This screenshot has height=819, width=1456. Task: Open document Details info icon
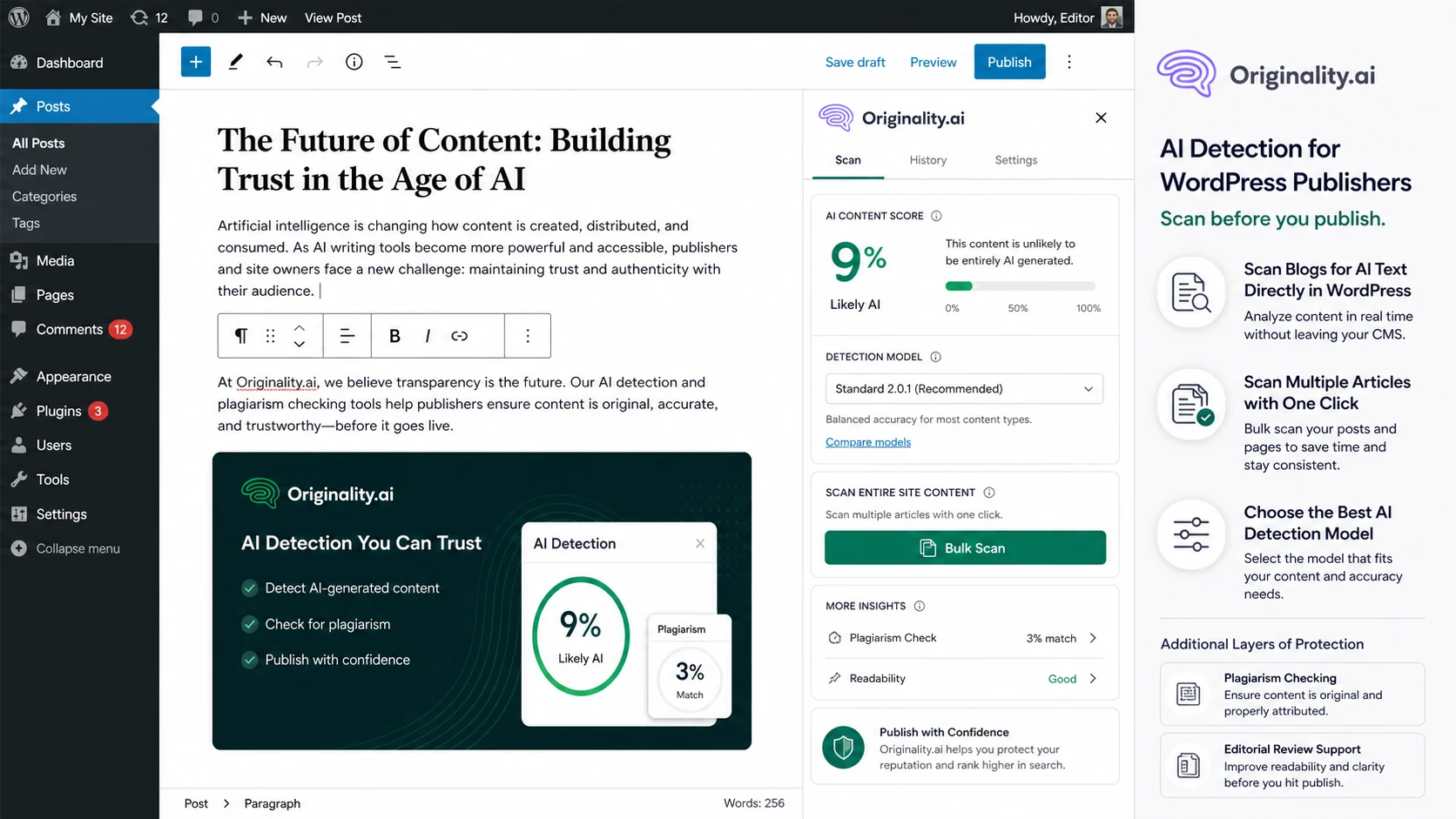tap(354, 62)
